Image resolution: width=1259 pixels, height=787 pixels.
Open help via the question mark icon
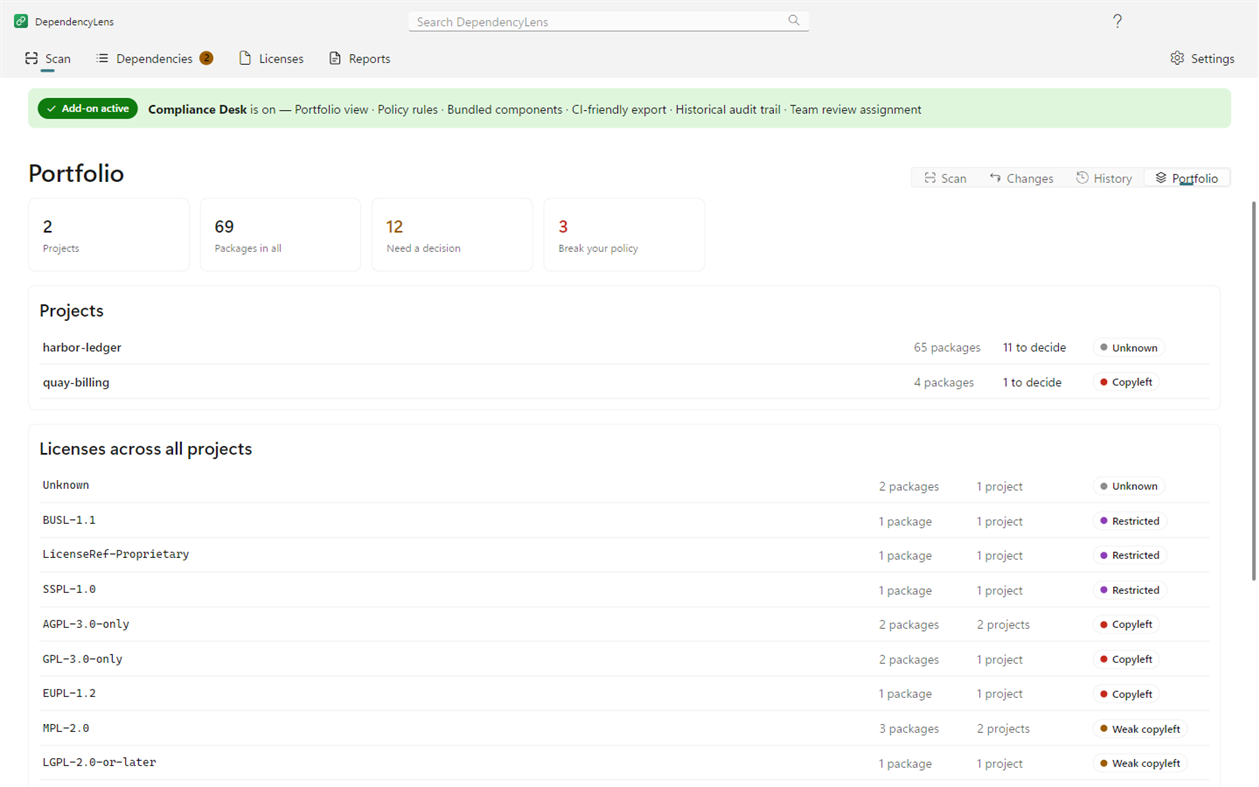pos(1117,21)
